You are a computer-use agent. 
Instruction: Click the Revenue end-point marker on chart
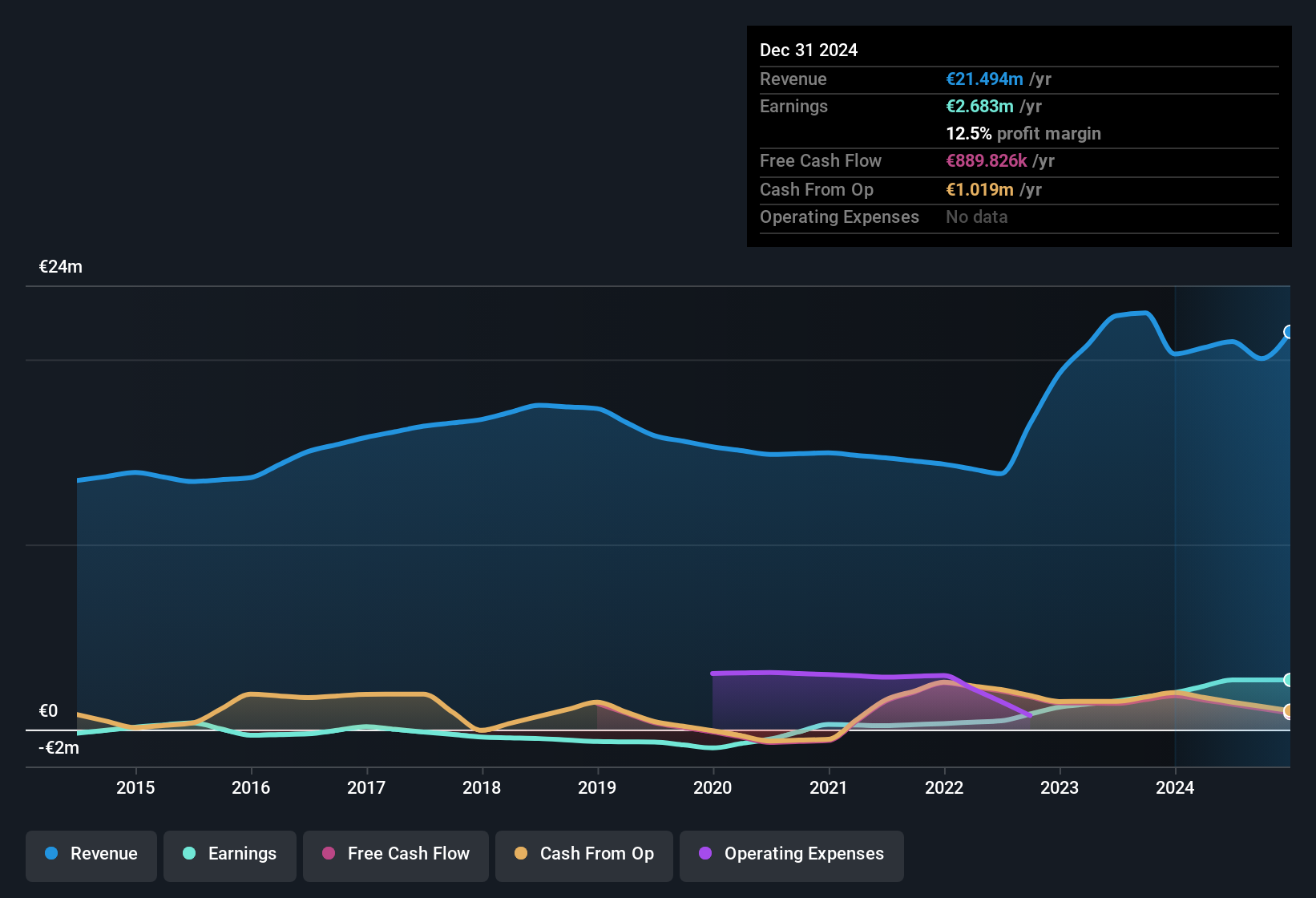[1289, 332]
